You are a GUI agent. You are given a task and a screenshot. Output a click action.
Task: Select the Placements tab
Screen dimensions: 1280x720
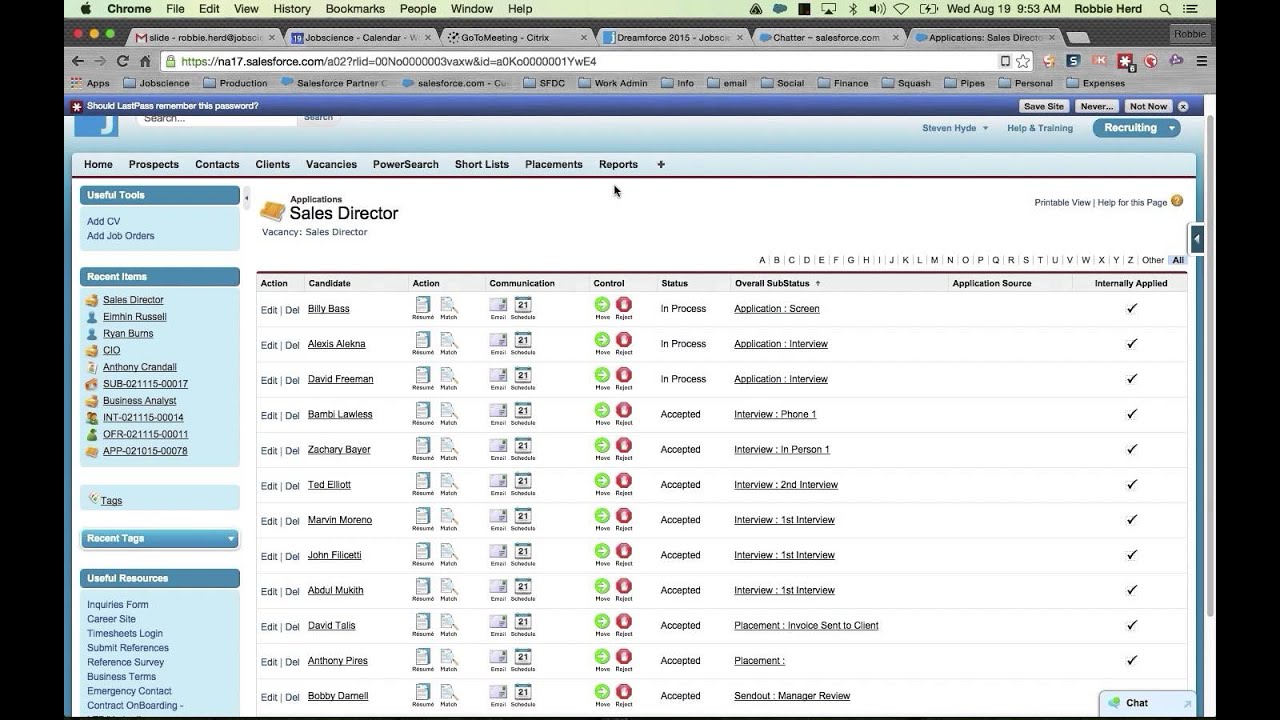(554, 164)
